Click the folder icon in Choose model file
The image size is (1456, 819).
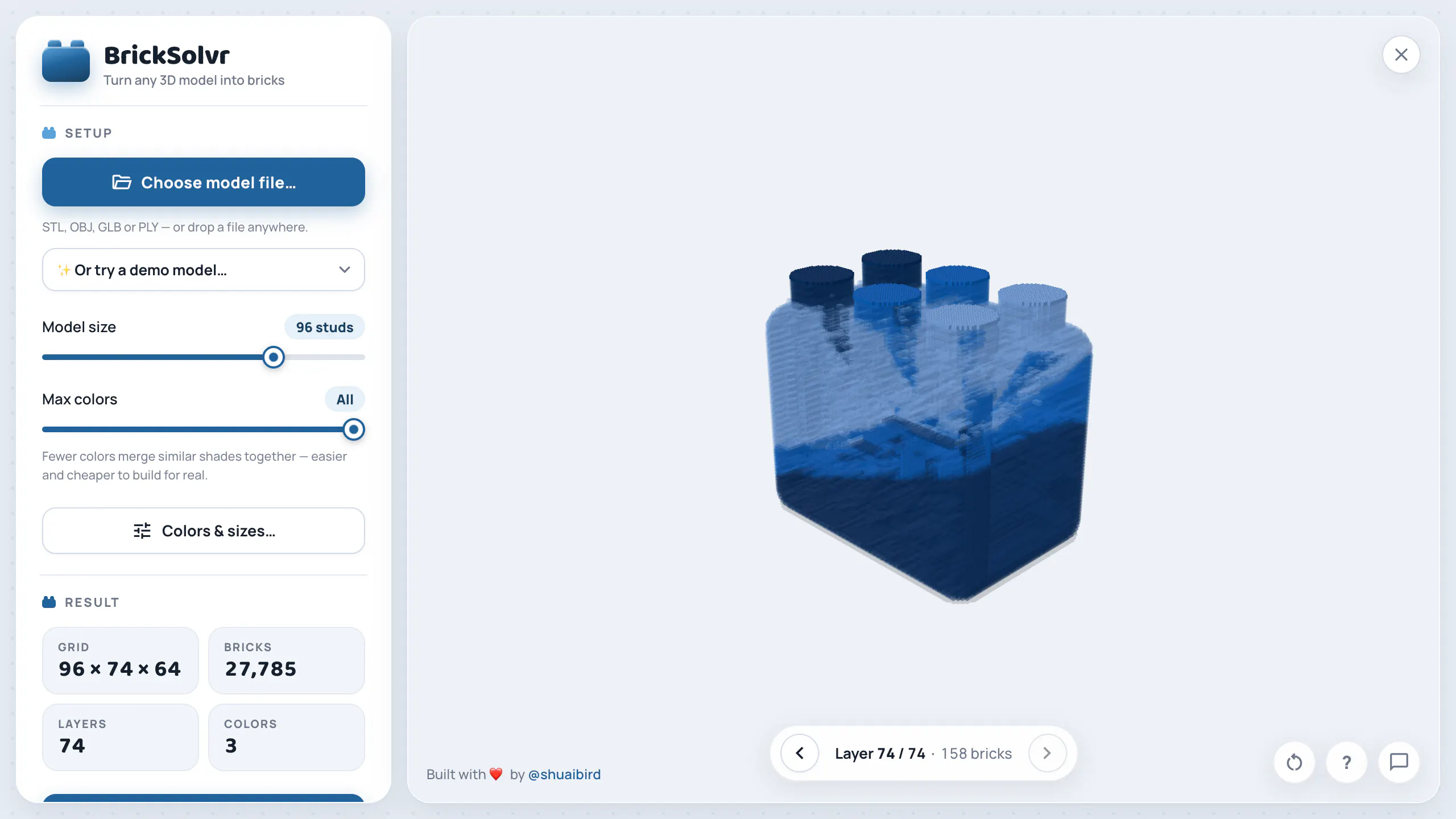[x=122, y=182]
